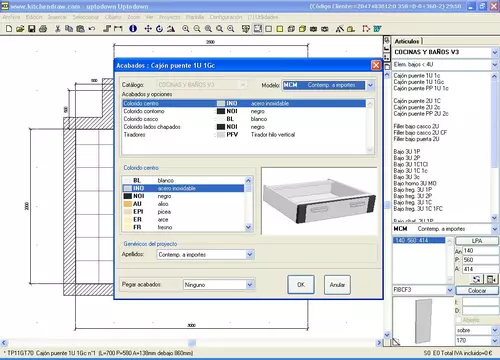Click the drawer preview image in dialog
The height and width of the screenshot is (360, 500).
[319, 201]
